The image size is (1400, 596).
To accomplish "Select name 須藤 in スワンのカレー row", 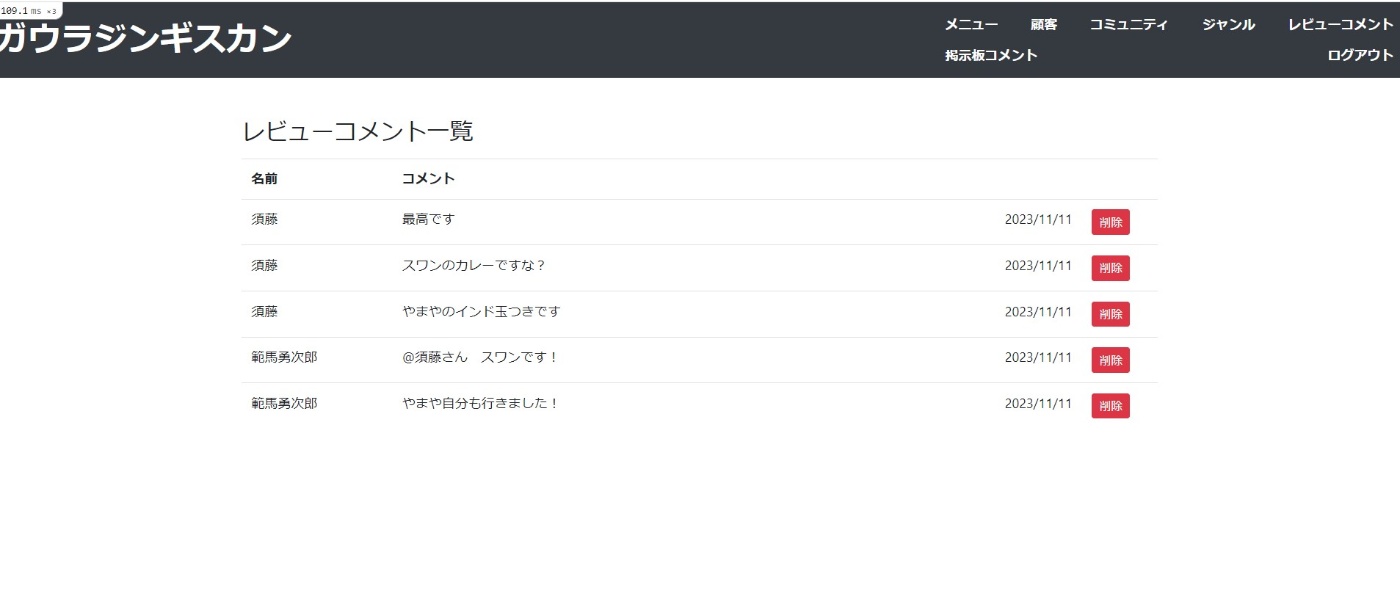I will 264,265.
